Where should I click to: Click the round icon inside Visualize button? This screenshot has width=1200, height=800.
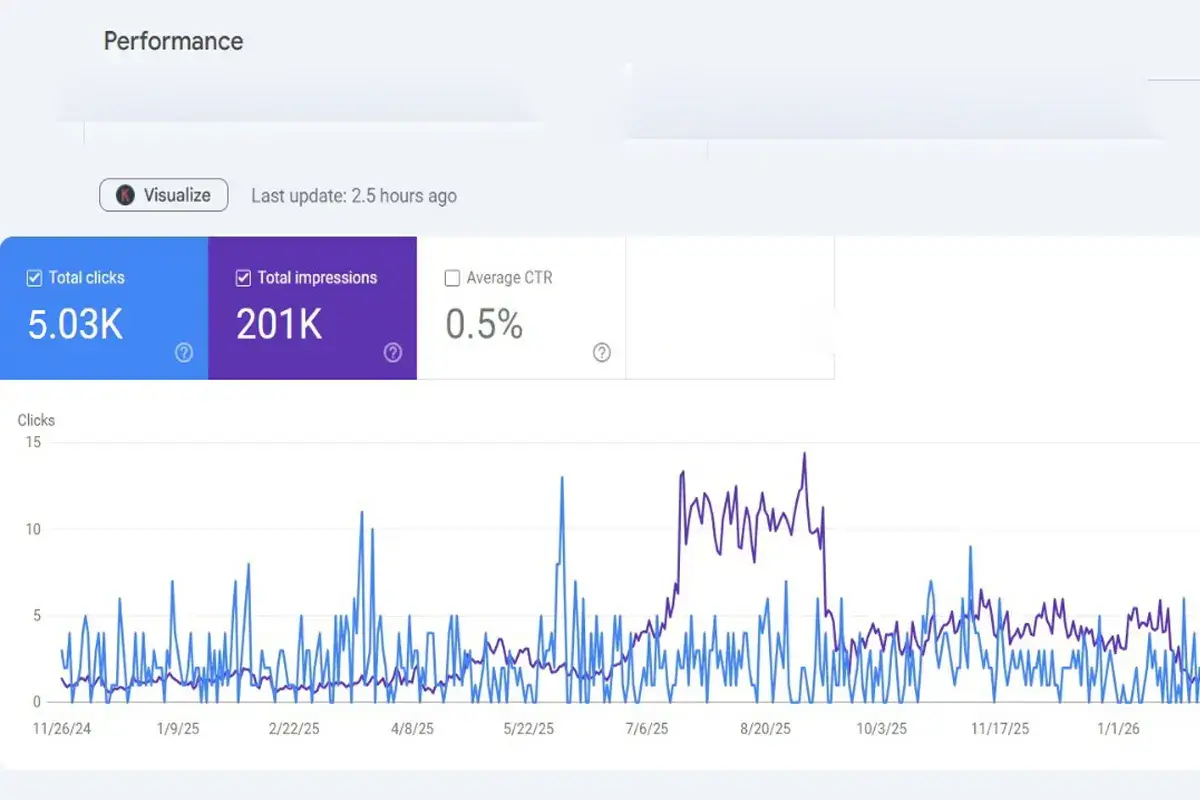(125, 195)
